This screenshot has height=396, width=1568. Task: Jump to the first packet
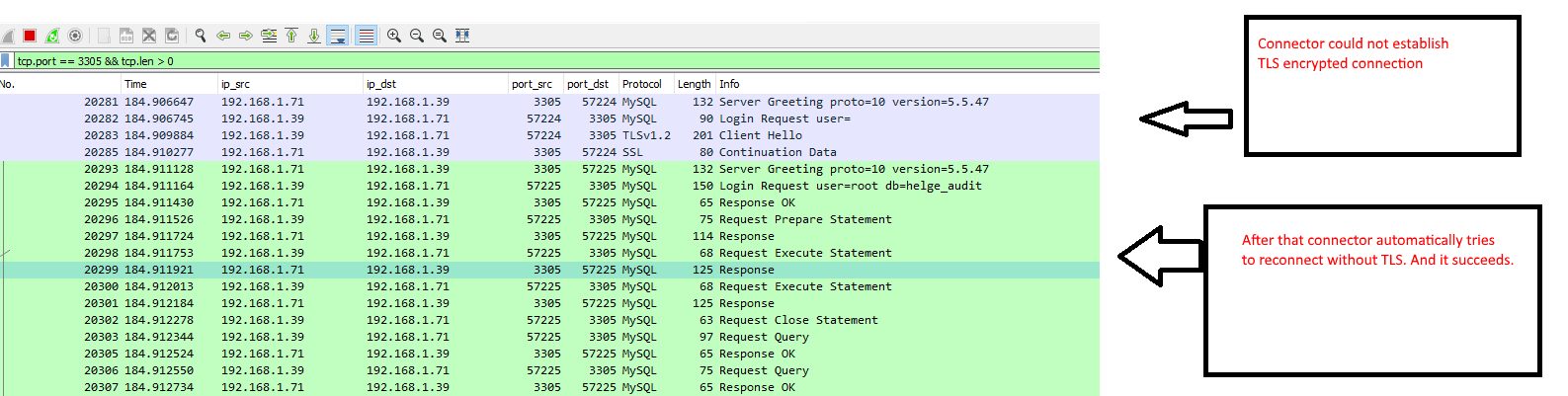pyautogui.click(x=291, y=36)
